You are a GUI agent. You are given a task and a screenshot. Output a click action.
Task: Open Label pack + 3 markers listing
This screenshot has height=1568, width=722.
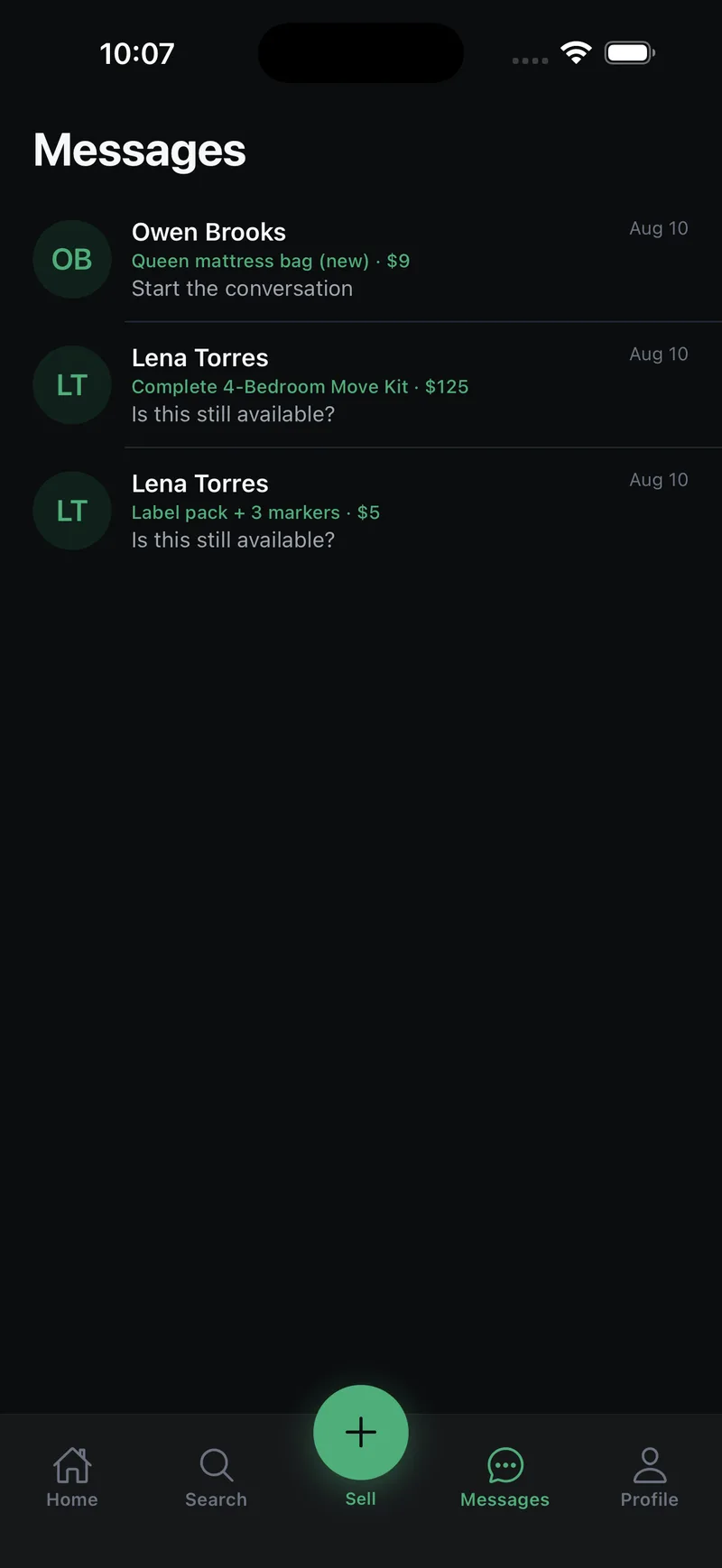(256, 512)
